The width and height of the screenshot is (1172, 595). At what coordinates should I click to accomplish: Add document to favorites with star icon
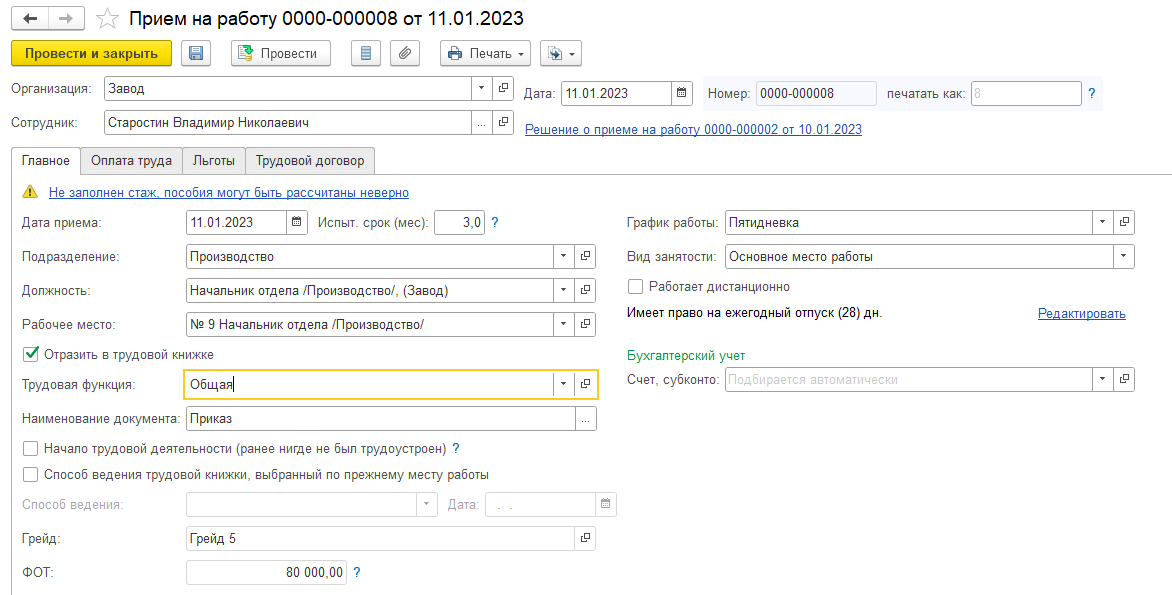108,18
